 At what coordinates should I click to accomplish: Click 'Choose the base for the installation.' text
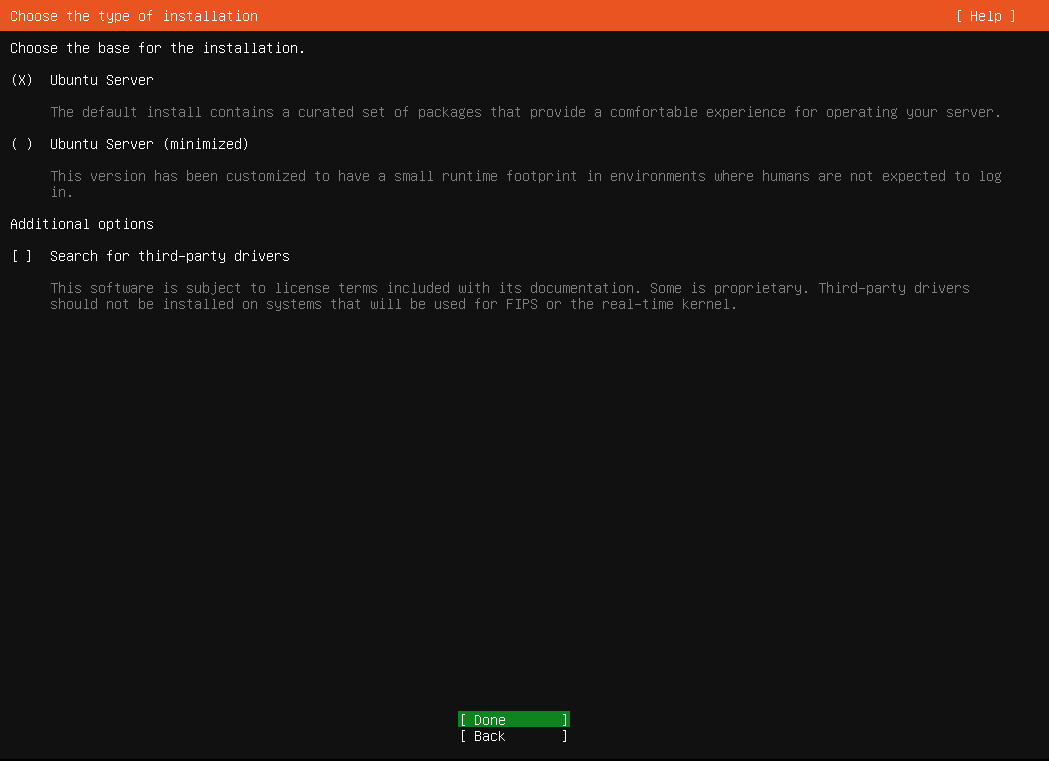[157, 48]
